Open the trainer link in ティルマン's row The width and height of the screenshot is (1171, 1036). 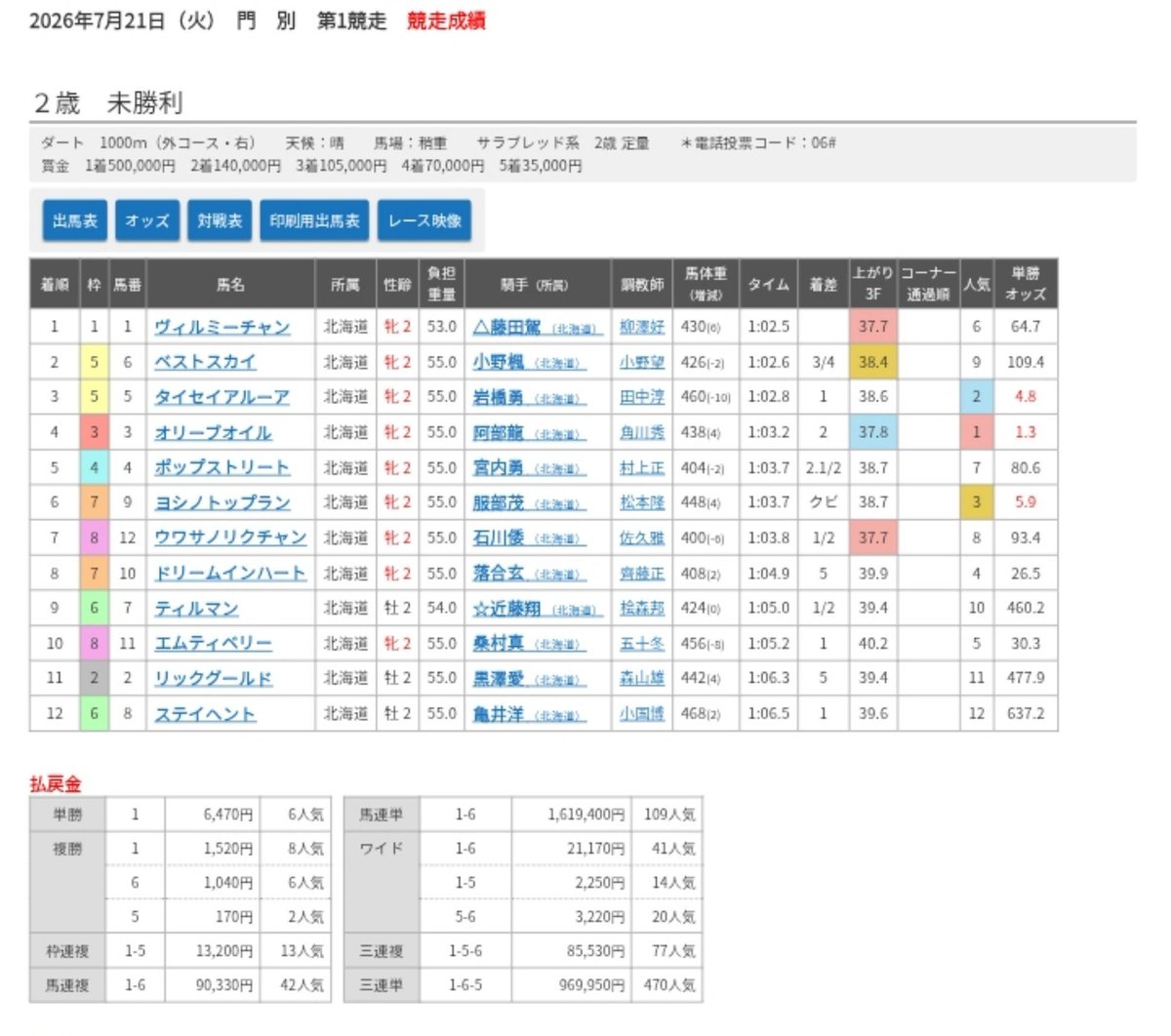click(x=642, y=608)
